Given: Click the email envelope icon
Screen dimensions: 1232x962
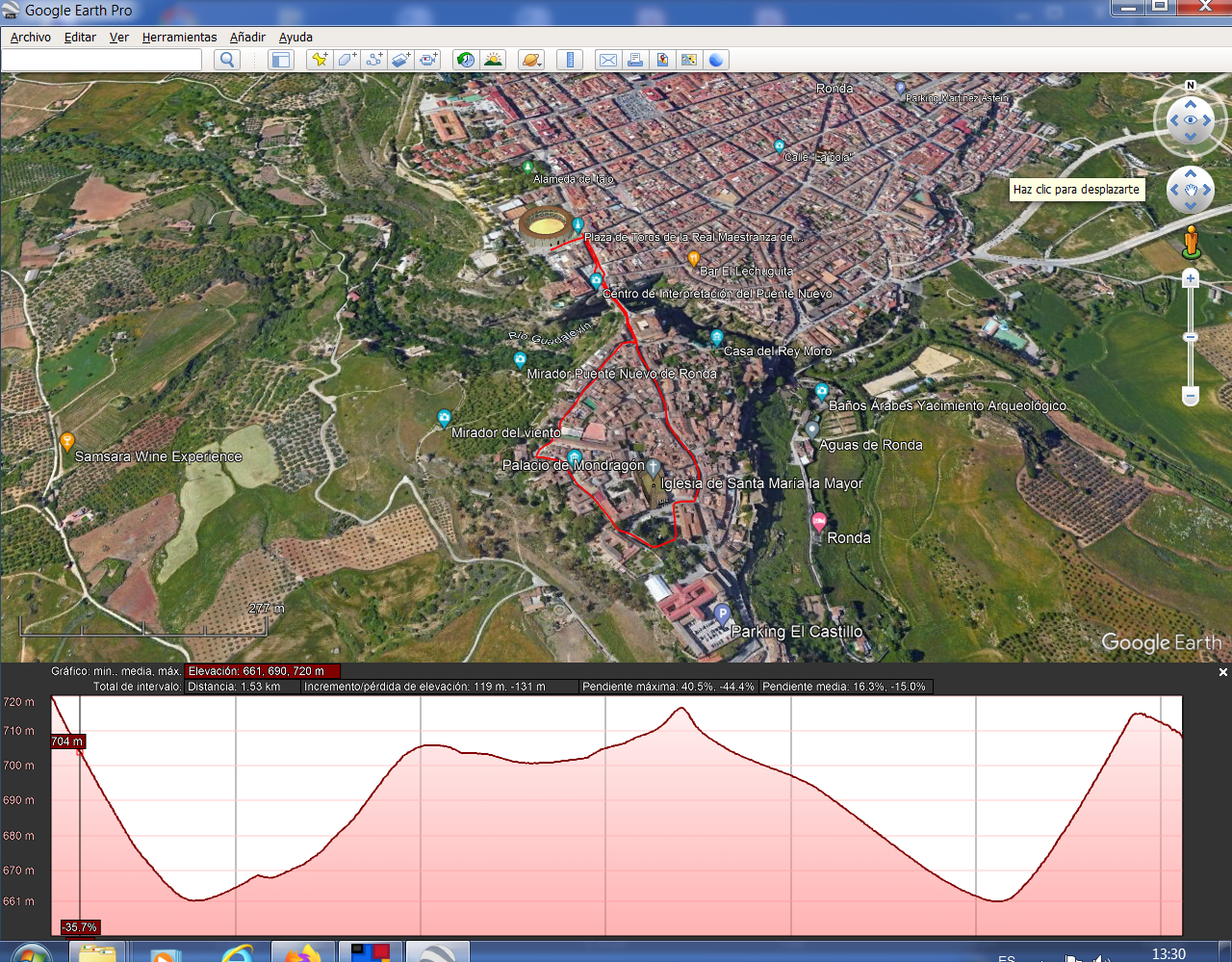Looking at the screenshot, I should click(x=608, y=60).
